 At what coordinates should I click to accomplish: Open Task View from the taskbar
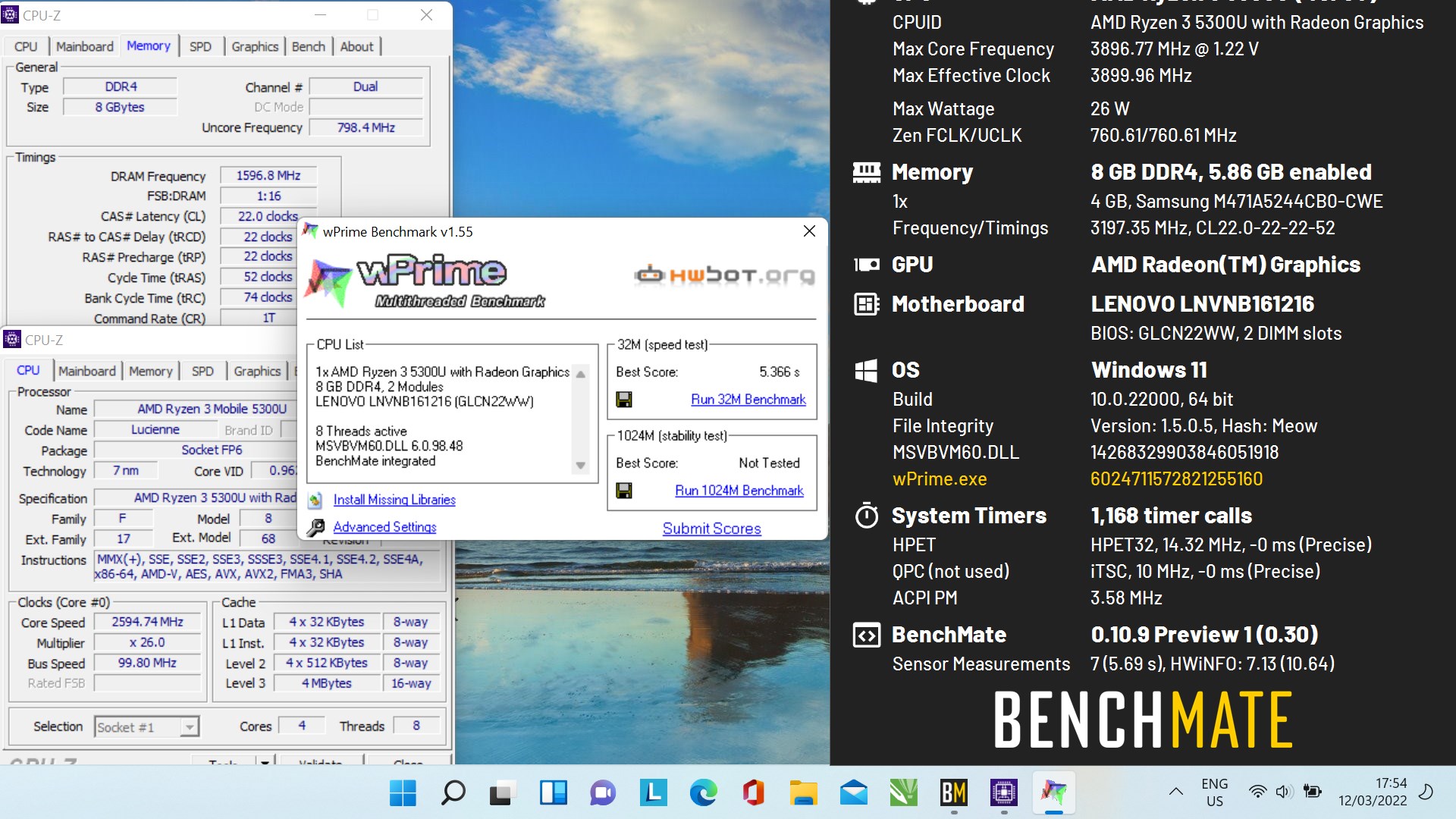coord(502,793)
